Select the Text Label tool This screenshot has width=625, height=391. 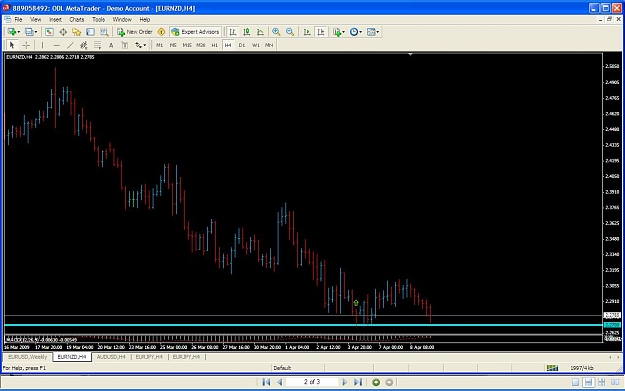(125, 45)
